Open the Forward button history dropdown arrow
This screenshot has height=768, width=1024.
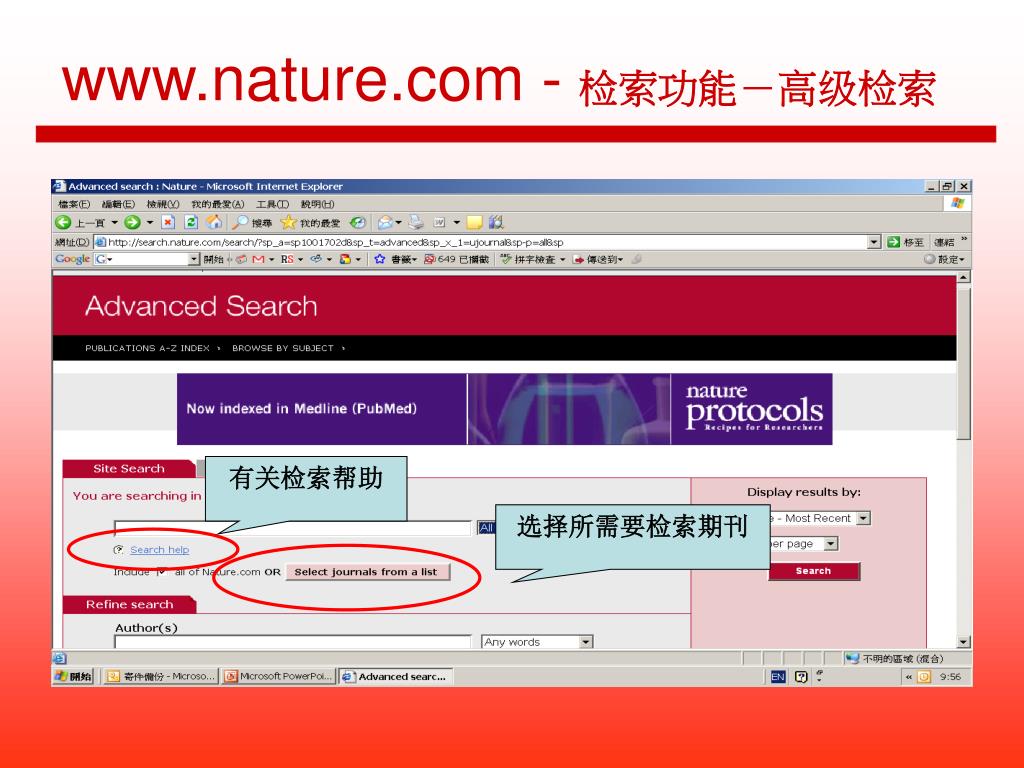150,223
